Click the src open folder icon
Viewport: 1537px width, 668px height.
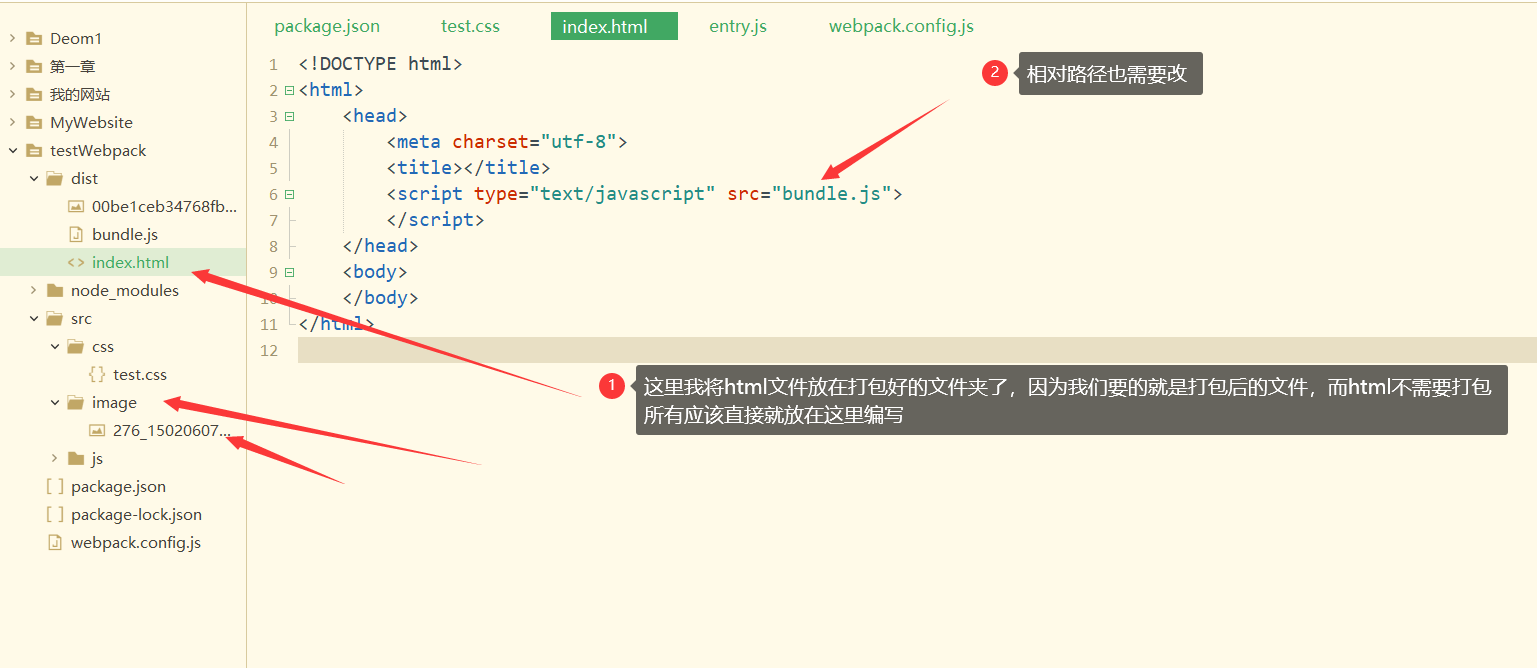tap(55, 318)
